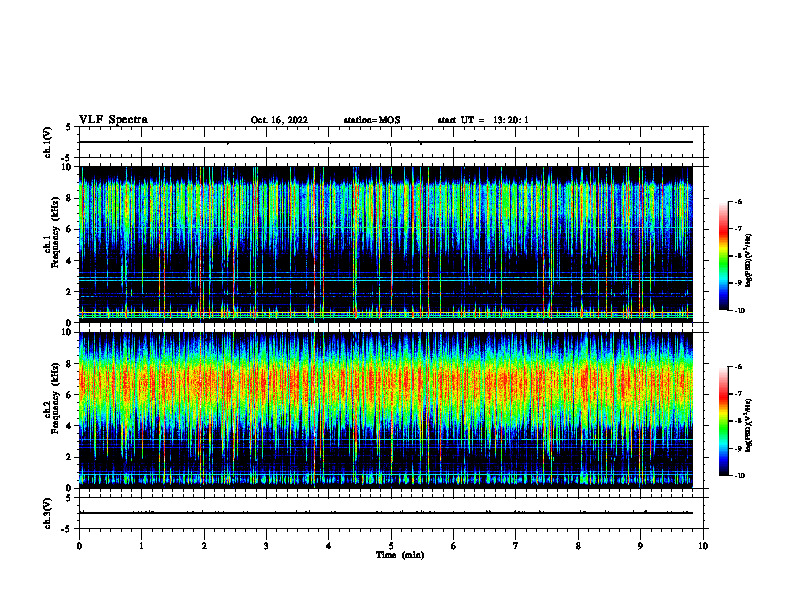Viewport: 792px width, 612px height.
Task: Click time axis tick label '5'
Action: [x=391, y=546]
